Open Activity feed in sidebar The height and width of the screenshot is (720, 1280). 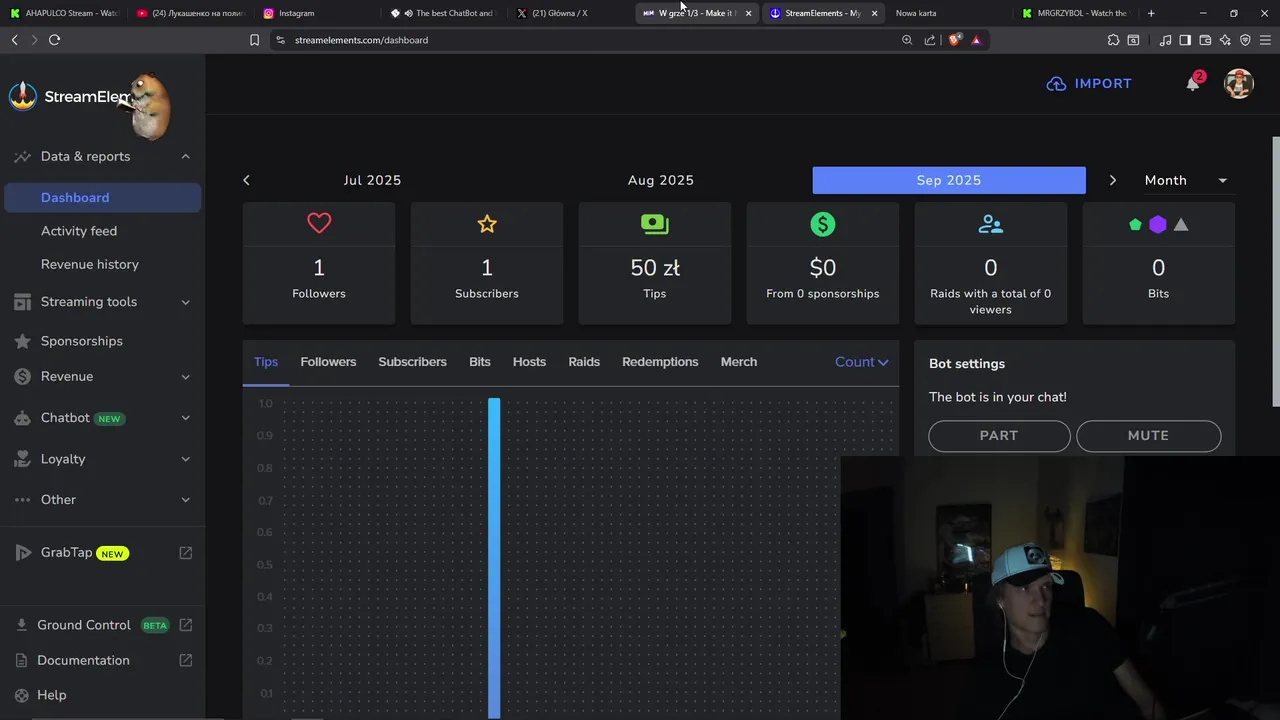click(x=79, y=231)
